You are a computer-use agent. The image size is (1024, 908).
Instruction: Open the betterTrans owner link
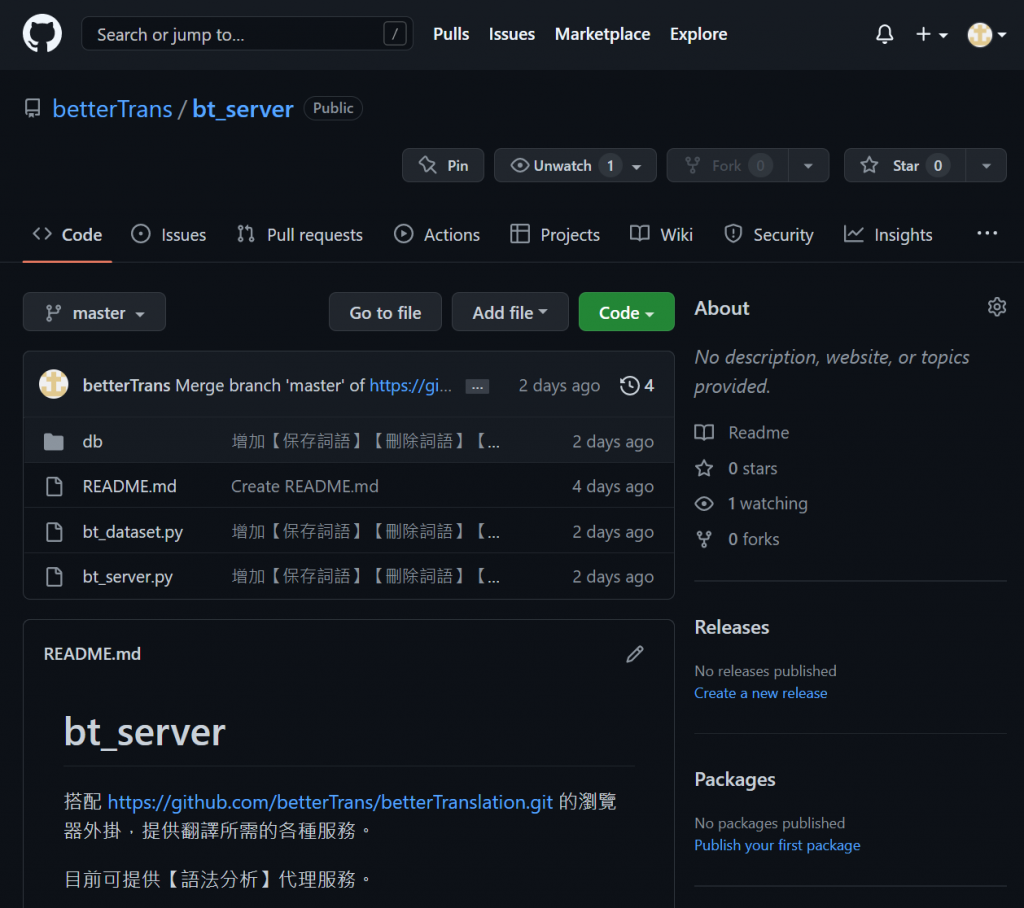pyautogui.click(x=112, y=109)
